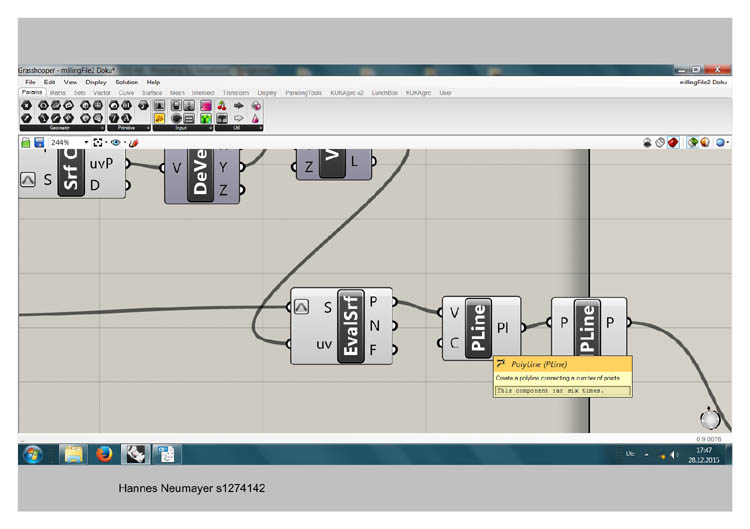
Task: Toggle green selected-only preview icon
Action: click(692, 143)
